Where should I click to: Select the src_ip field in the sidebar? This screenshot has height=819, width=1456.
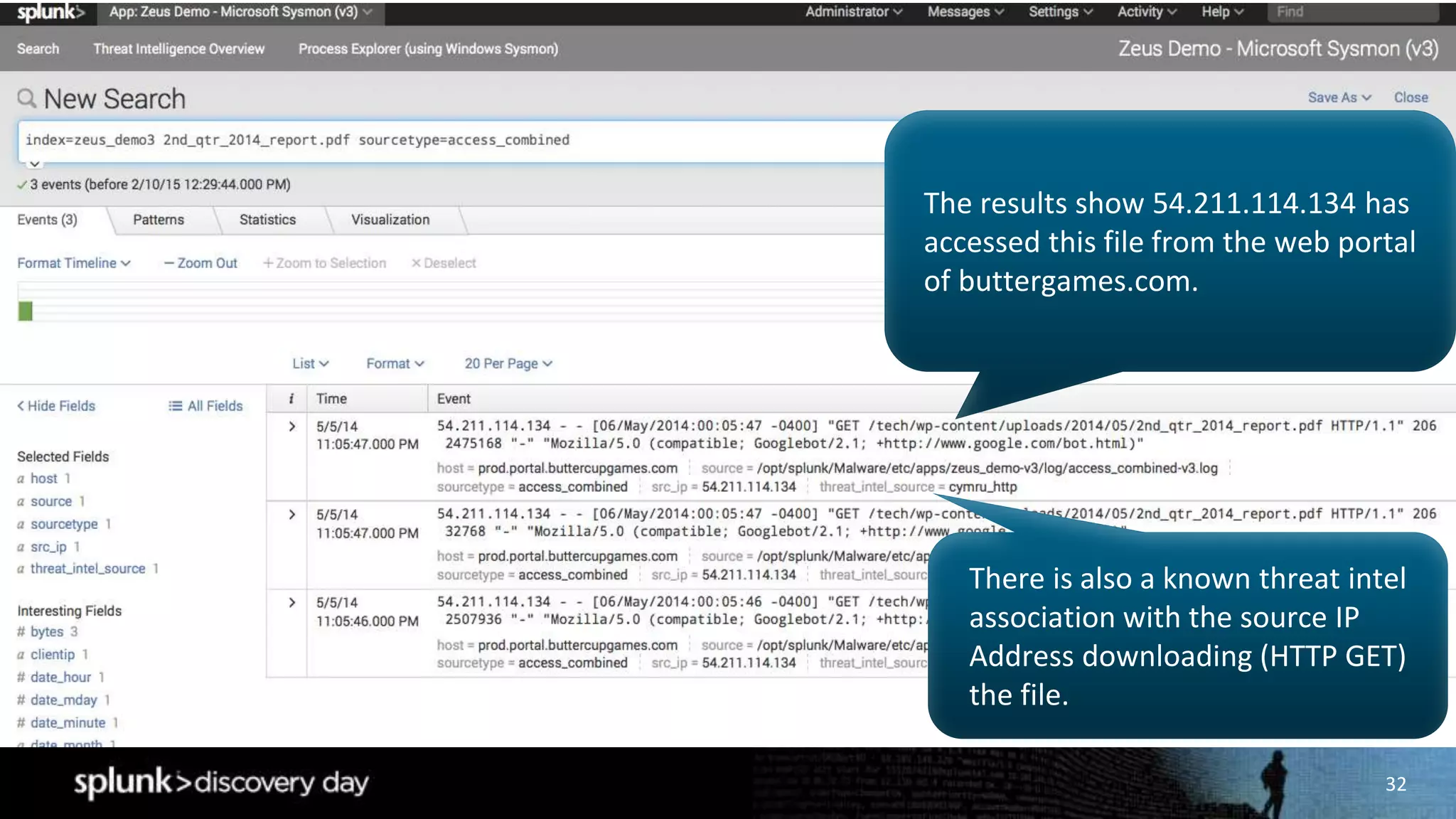(48, 547)
